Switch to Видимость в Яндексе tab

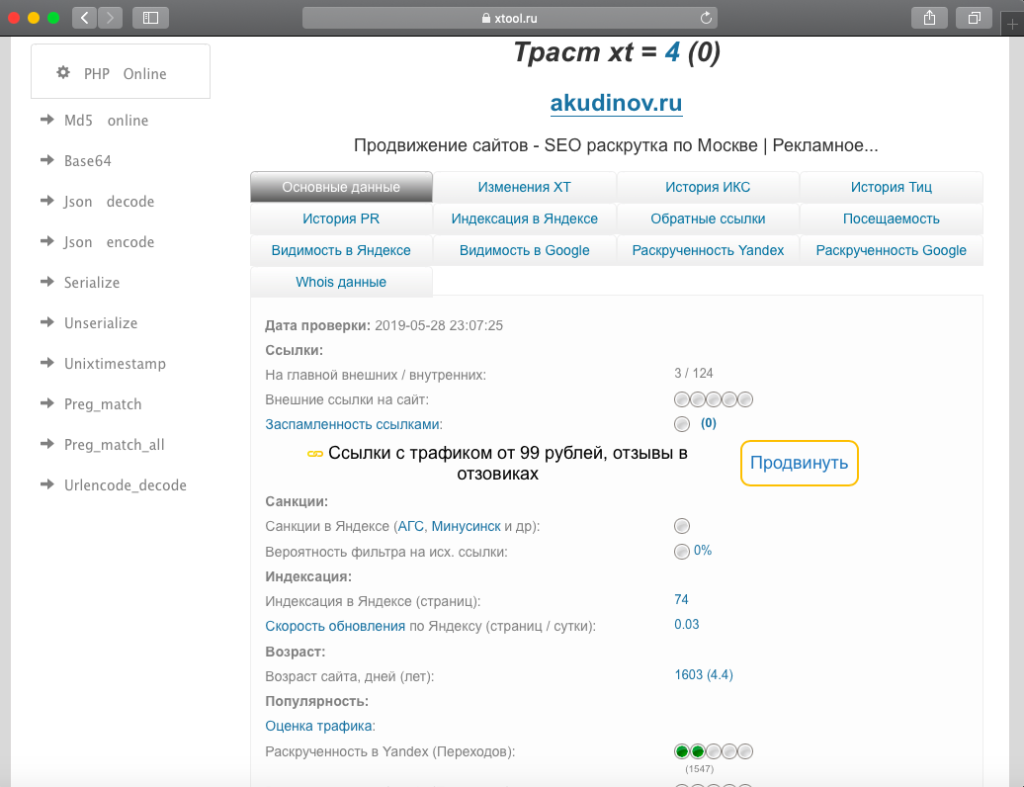tap(341, 250)
